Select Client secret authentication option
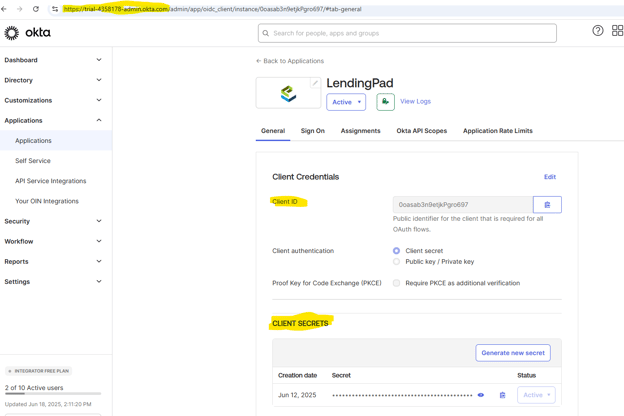Viewport: 624px width, 416px height. (396, 251)
